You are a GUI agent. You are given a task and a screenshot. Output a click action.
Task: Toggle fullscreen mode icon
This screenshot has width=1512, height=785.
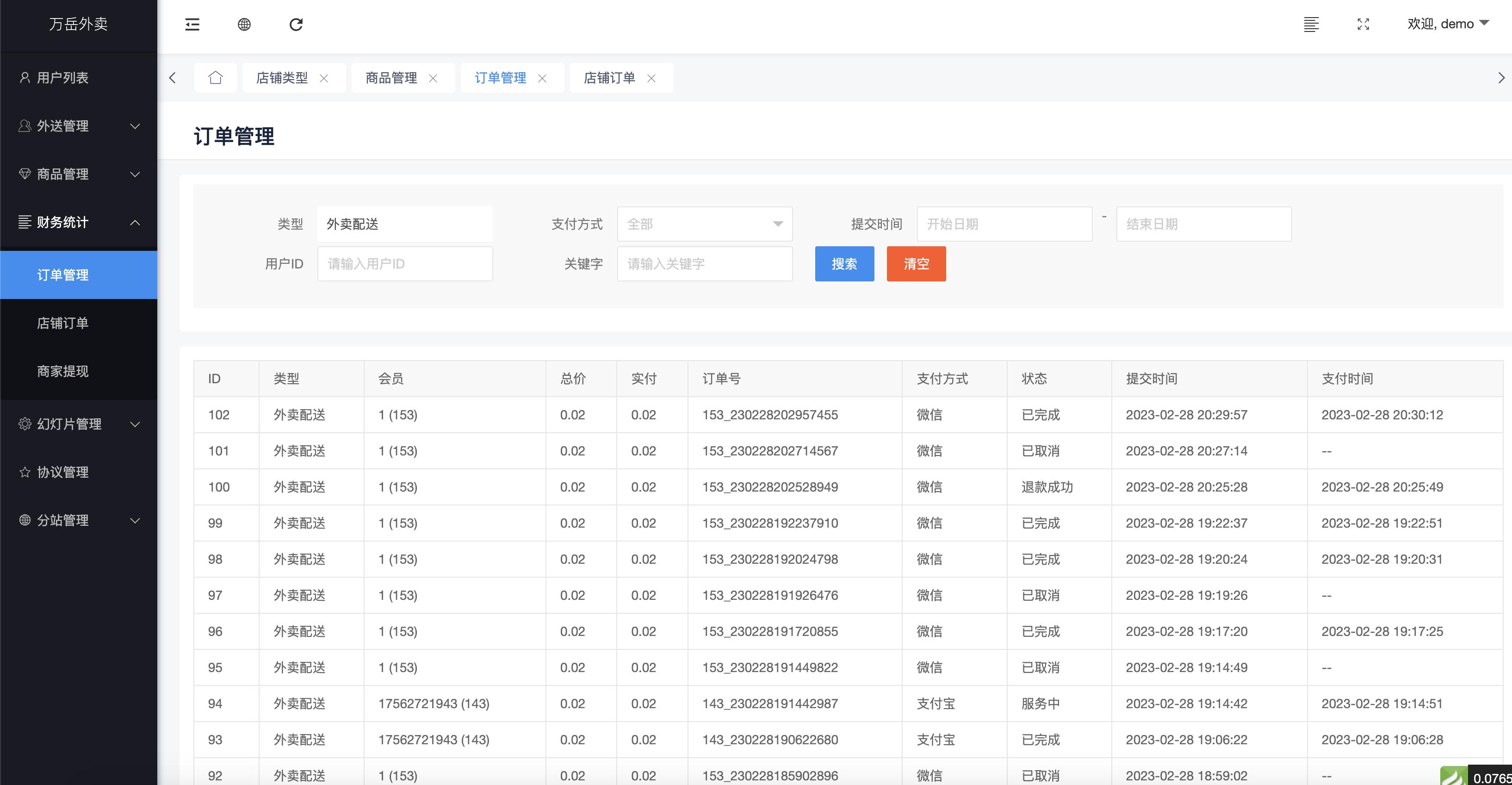point(1363,24)
